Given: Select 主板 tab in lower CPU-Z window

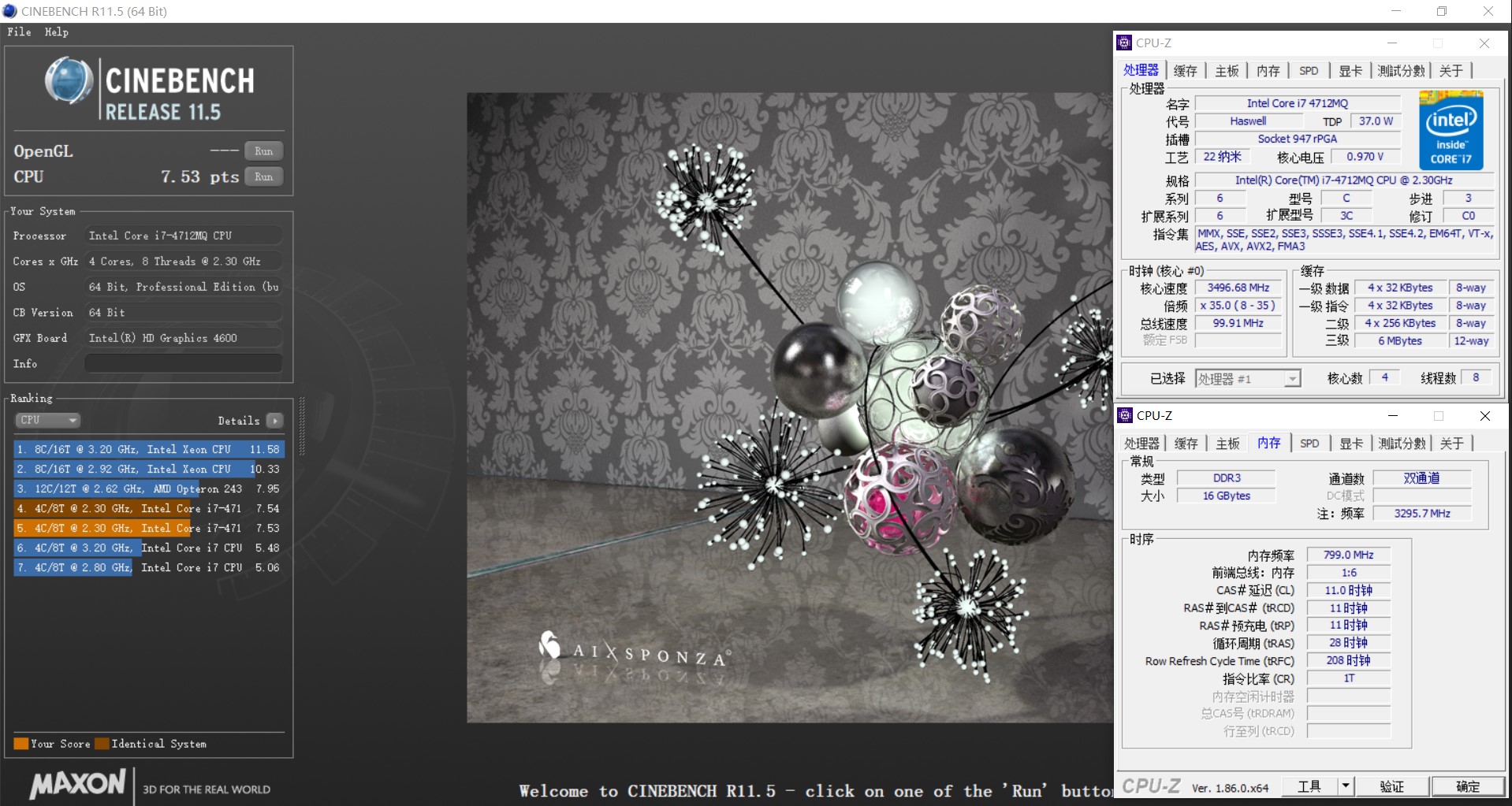Looking at the screenshot, I should click(x=1227, y=444).
